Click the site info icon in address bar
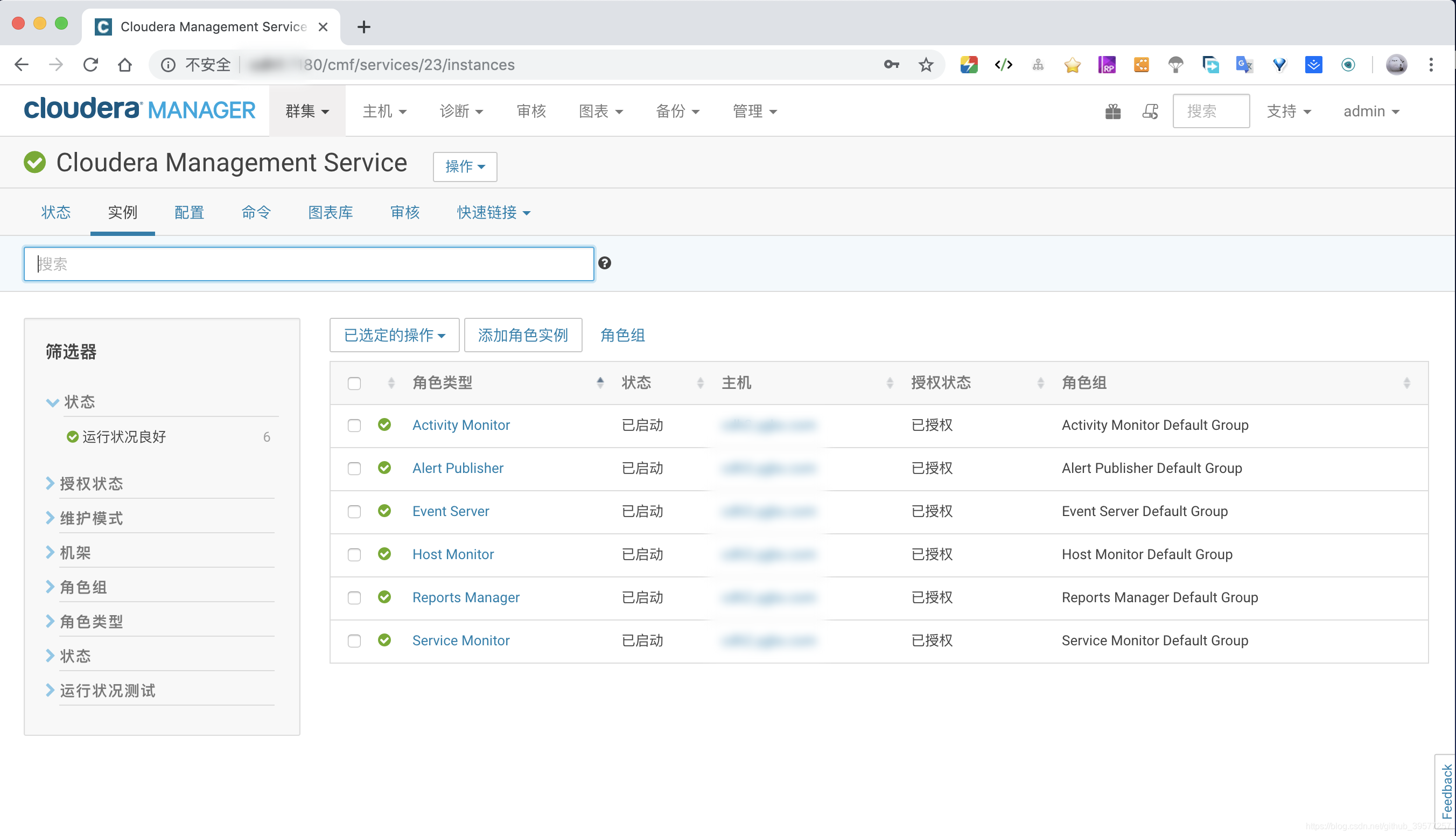Image resolution: width=1456 pixels, height=836 pixels. point(167,65)
